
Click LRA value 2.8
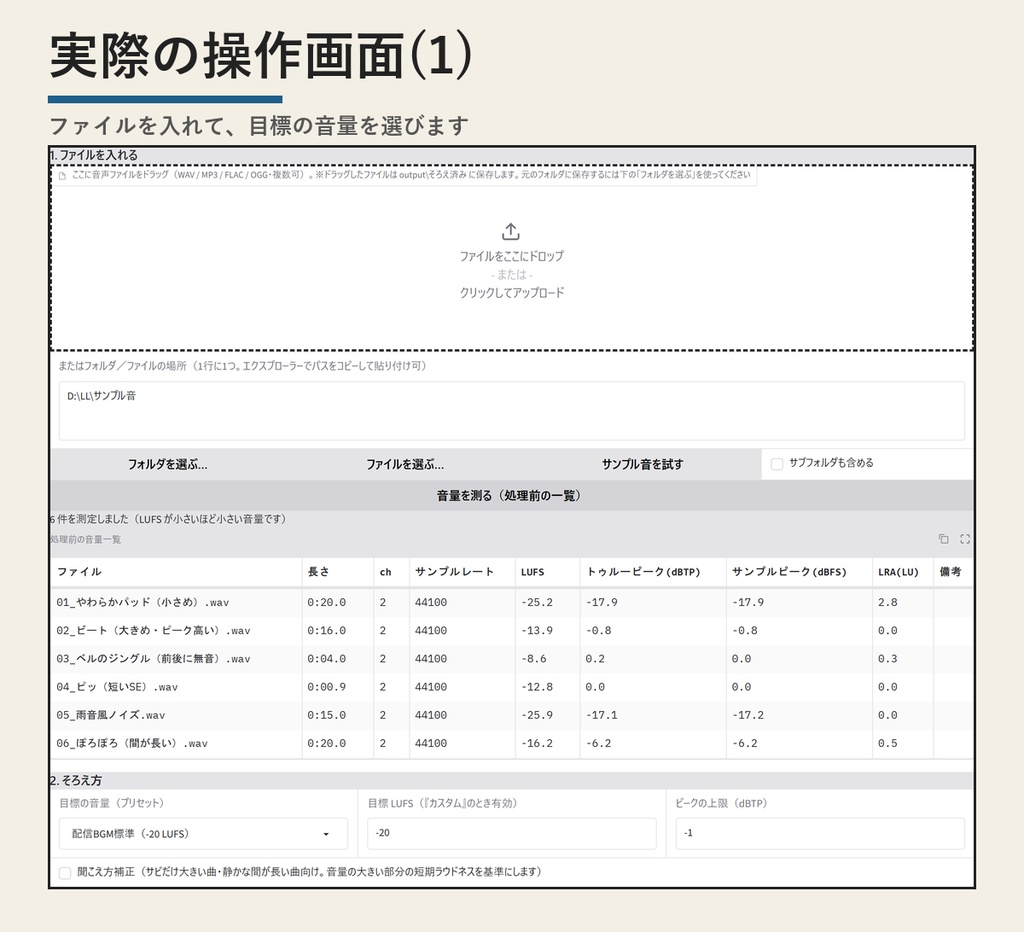pos(888,602)
